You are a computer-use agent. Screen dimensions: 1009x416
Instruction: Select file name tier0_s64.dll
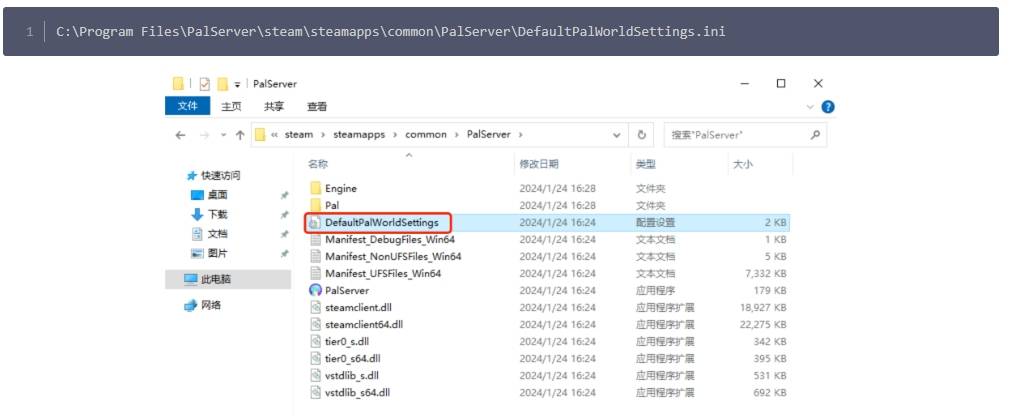click(353, 358)
